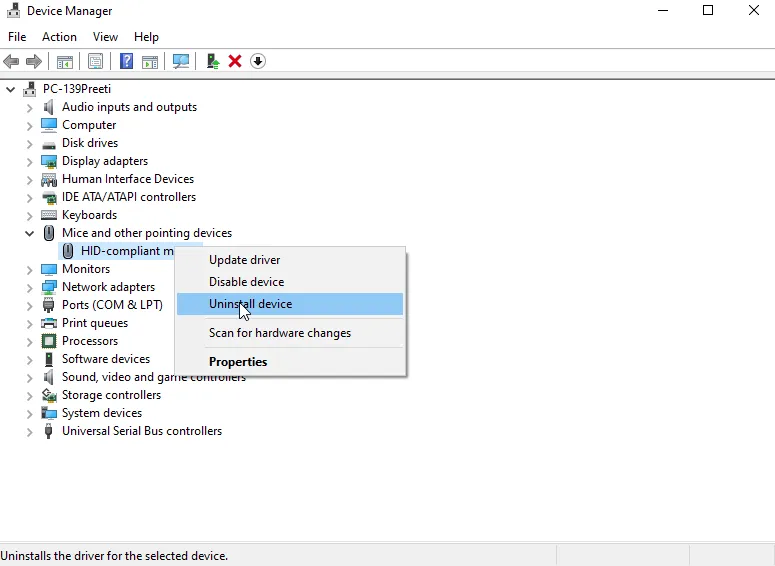Expand the Keyboards category

(30, 216)
